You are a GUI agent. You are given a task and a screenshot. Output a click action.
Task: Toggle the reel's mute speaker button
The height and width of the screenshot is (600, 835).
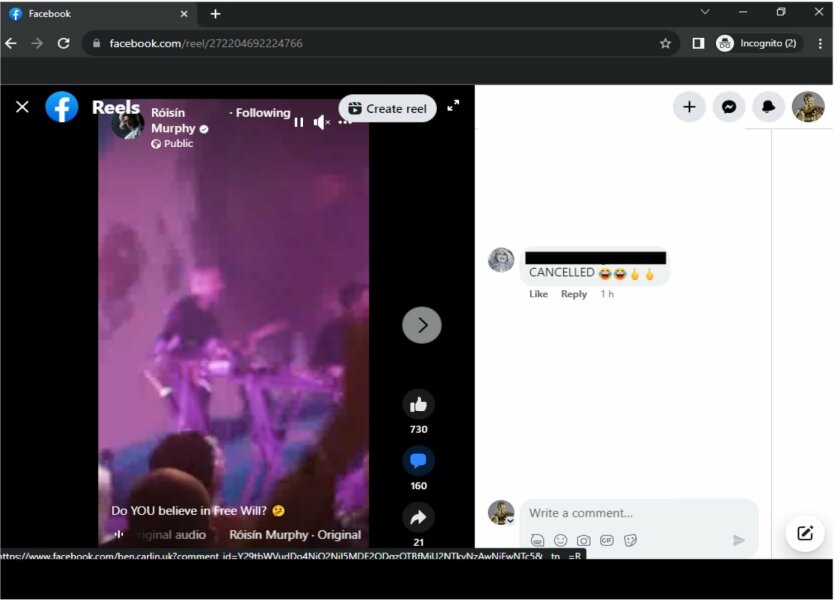(x=321, y=122)
